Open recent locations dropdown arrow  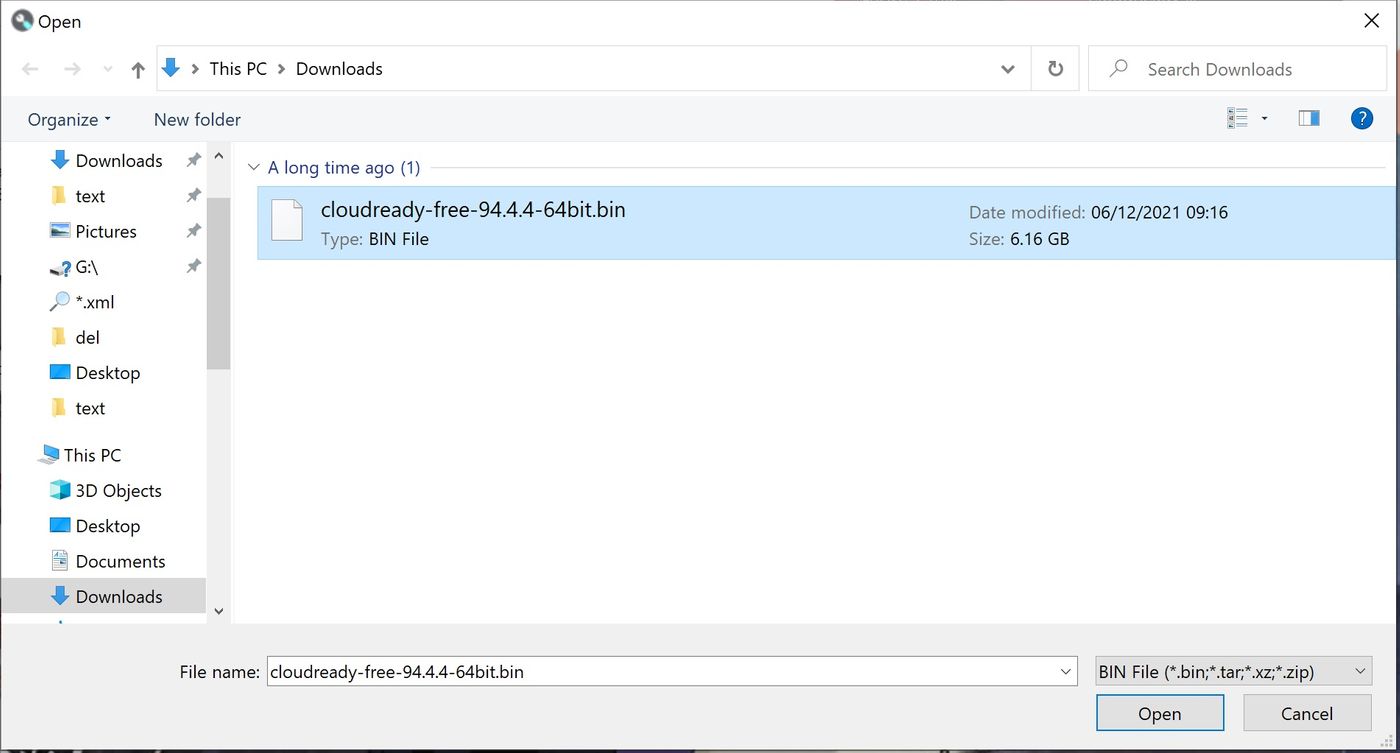click(x=108, y=70)
